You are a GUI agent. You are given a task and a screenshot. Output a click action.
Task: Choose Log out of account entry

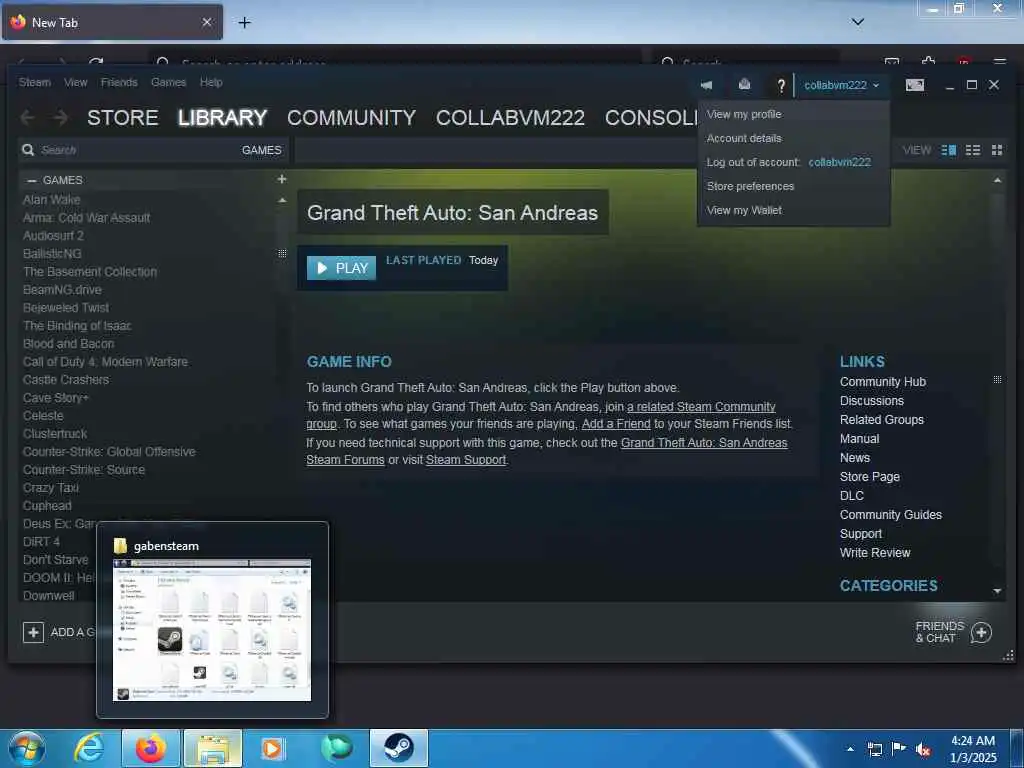[x=793, y=162]
